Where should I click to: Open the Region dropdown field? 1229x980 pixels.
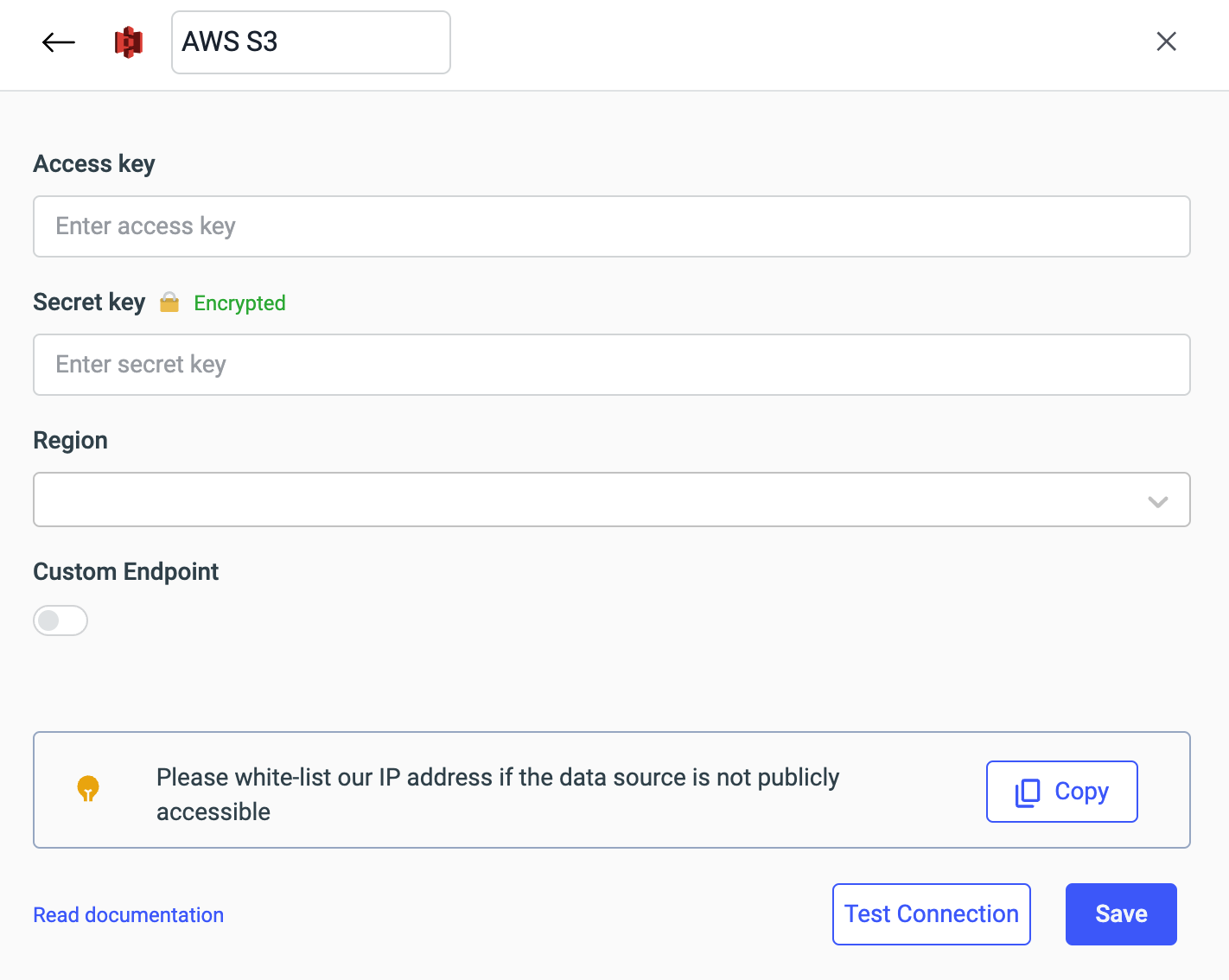(588, 500)
